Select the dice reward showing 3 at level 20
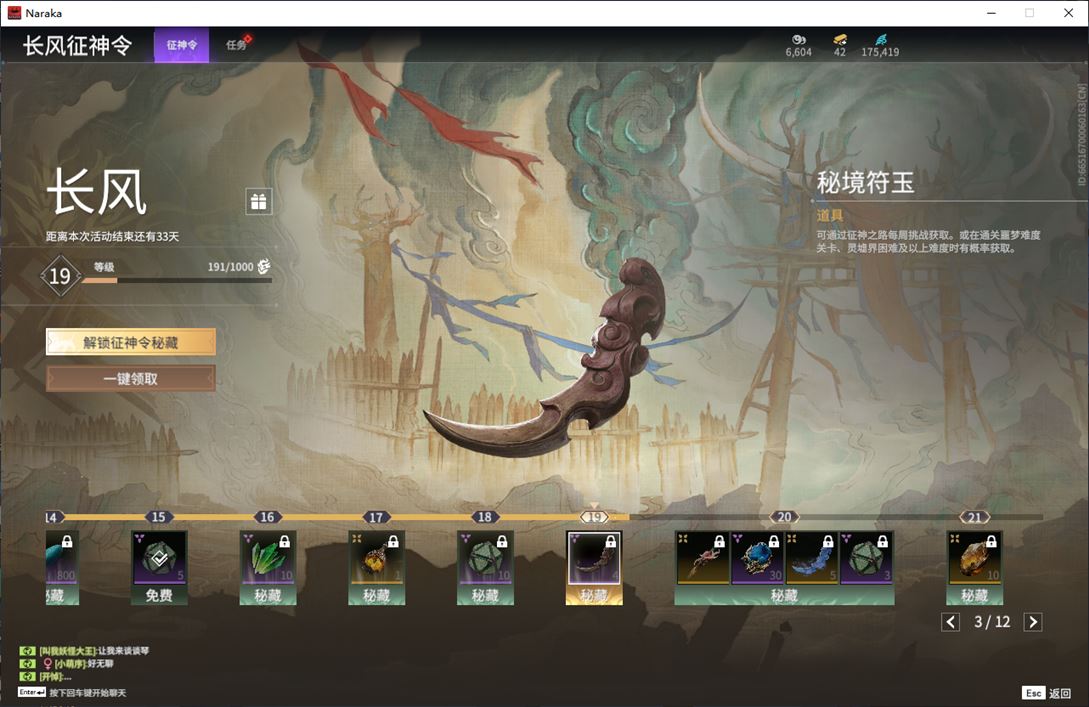1089x707 pixels. pyautogui.click(x=866, y=558)
